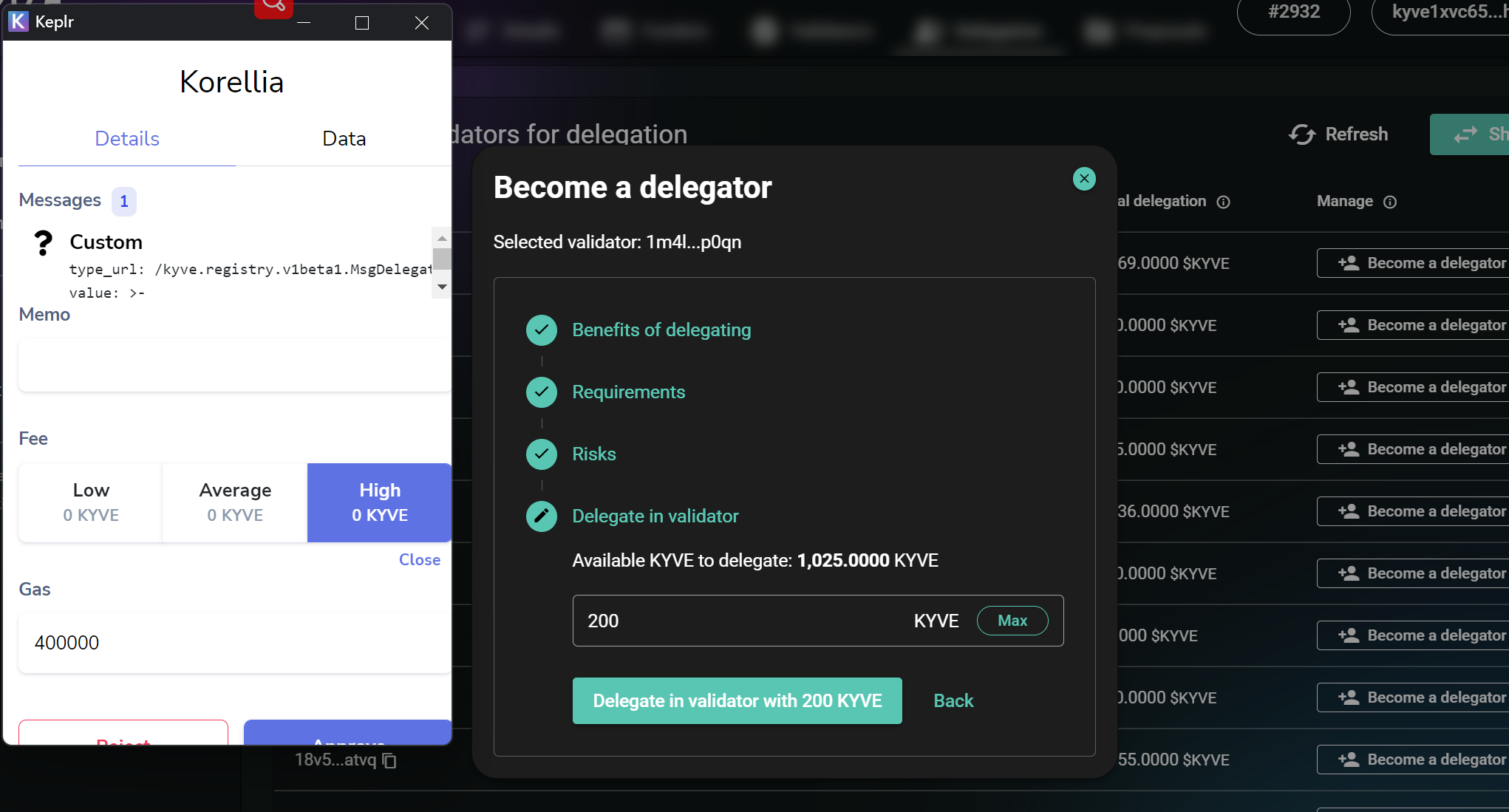Click Delegate in validator with 200 KYVE

737,700
